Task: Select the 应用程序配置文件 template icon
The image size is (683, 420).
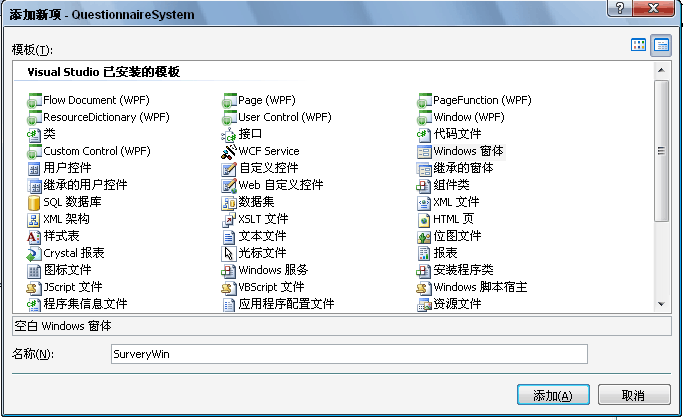Action: (x=229, y=305)
